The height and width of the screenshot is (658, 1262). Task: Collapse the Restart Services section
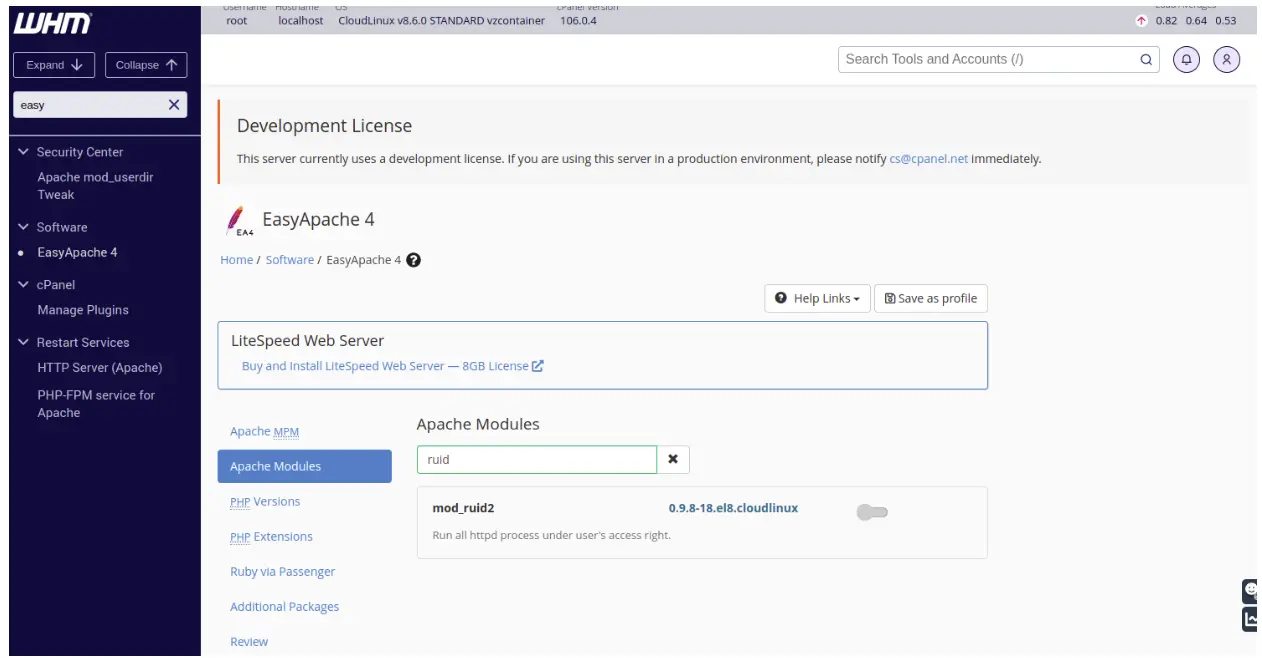tap(24, 342)
